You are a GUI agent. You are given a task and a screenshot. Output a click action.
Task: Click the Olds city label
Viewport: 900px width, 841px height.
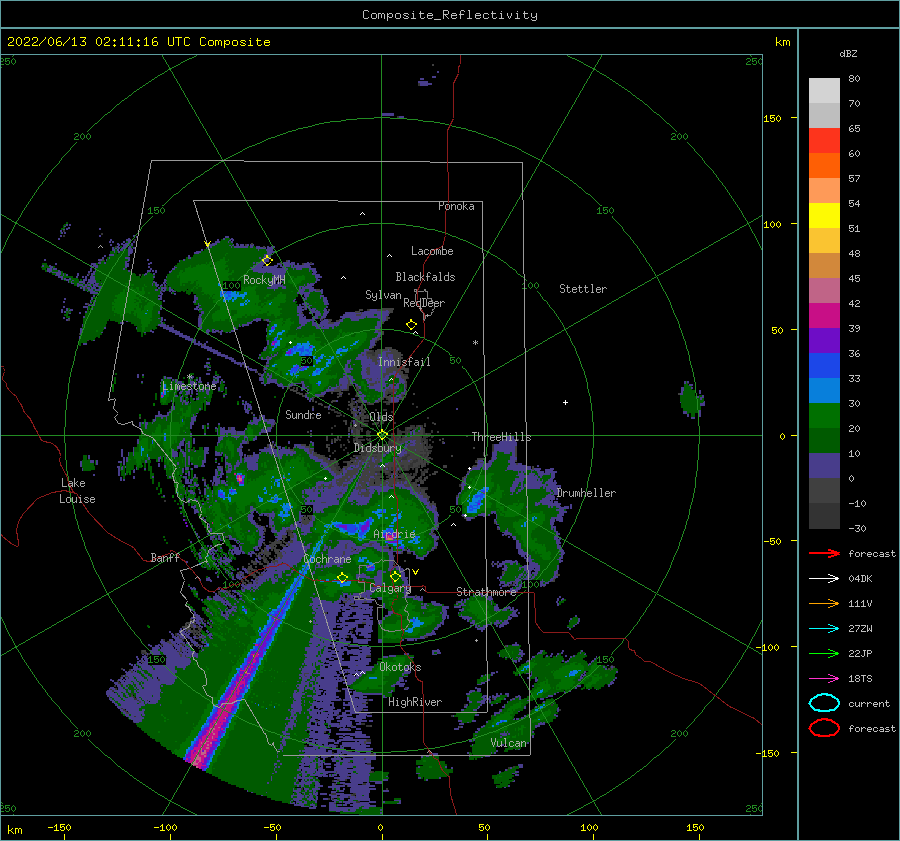click(x=381, y=417)
